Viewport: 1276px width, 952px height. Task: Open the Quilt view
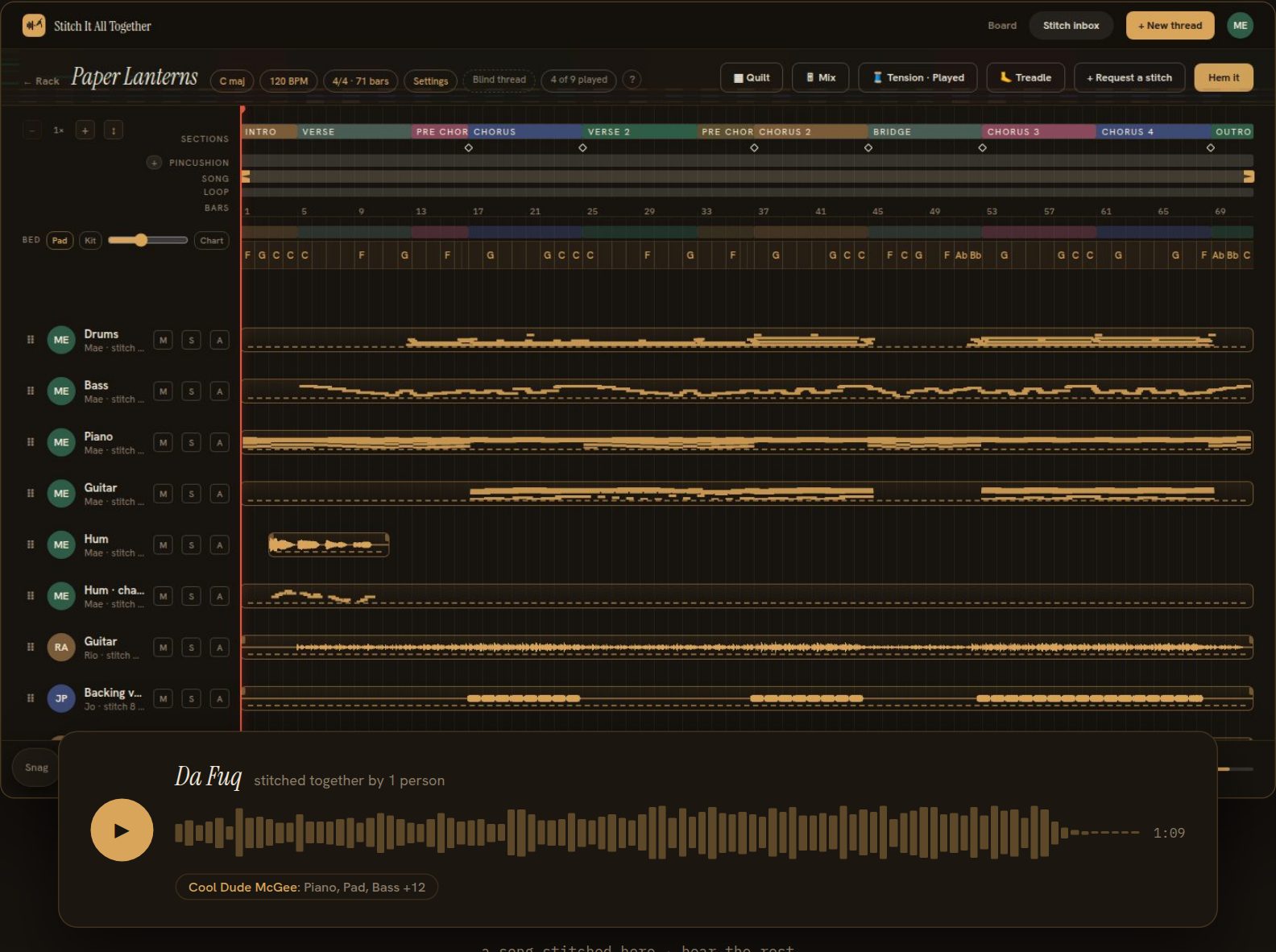(752, 78)
